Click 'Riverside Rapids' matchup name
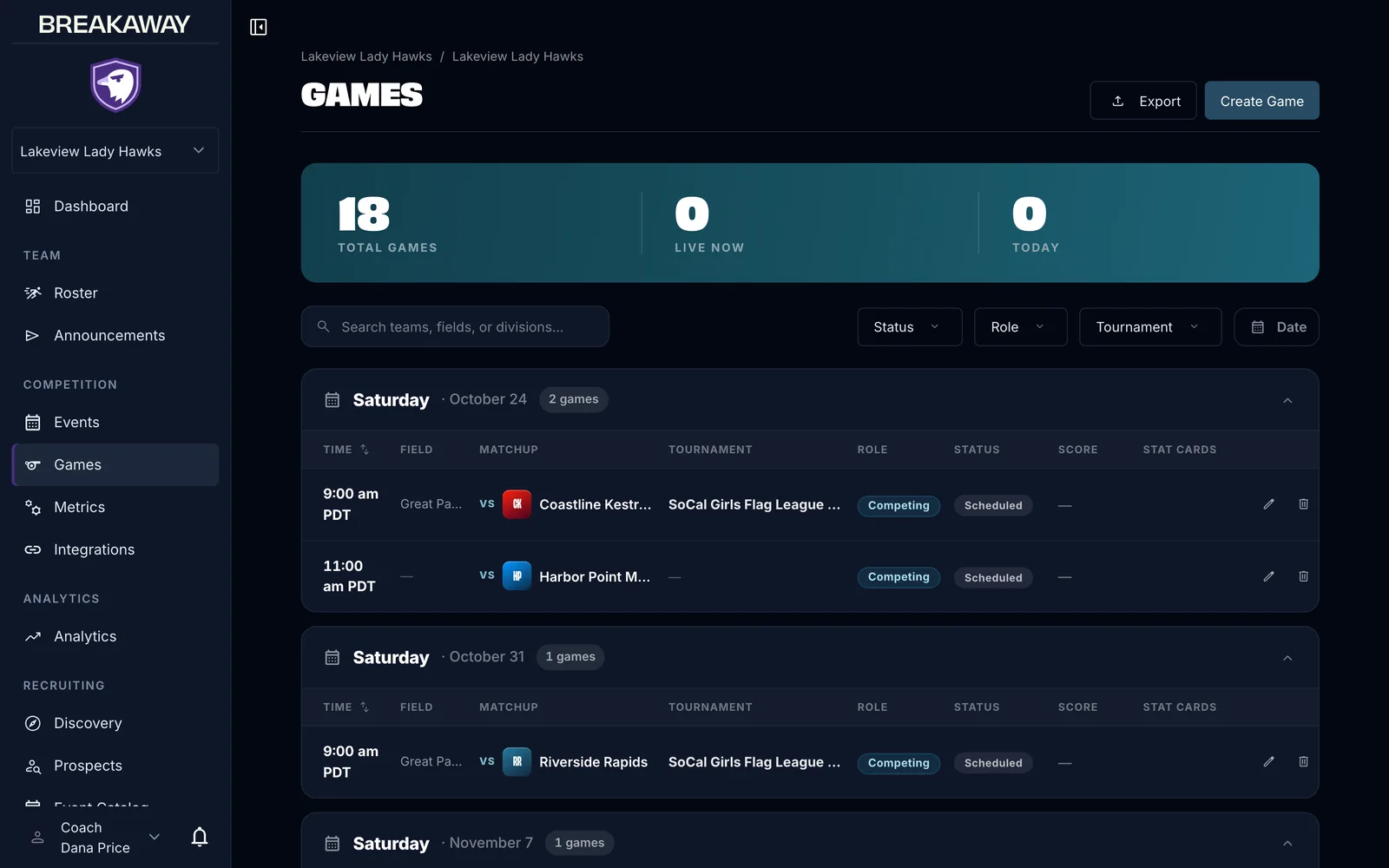The image size is (1389, 868). 594,762
